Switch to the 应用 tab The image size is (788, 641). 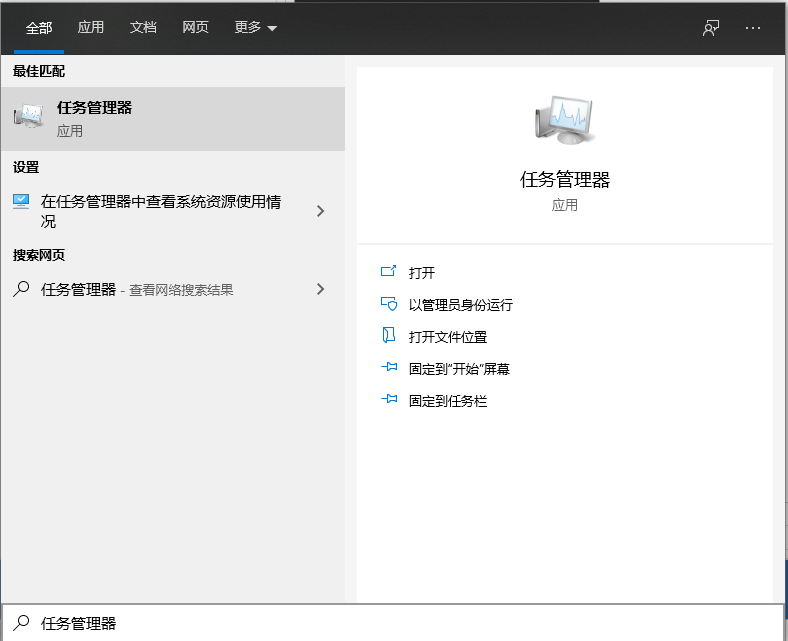[90, 27]
